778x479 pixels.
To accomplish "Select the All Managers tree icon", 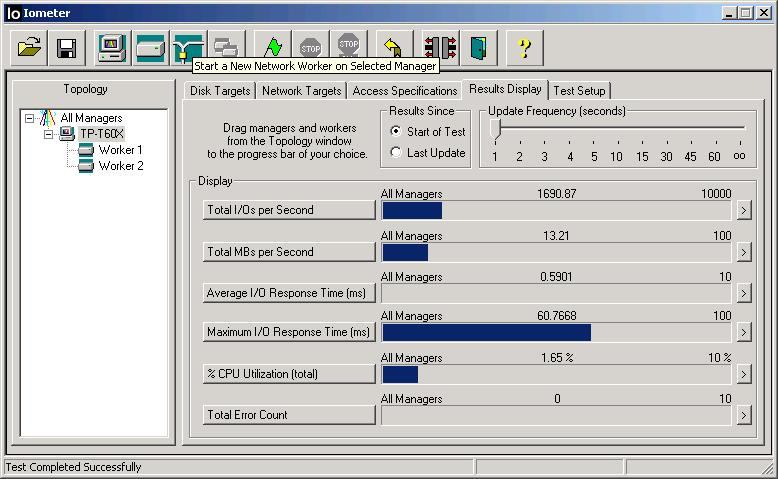I will (x=48, y=118).
